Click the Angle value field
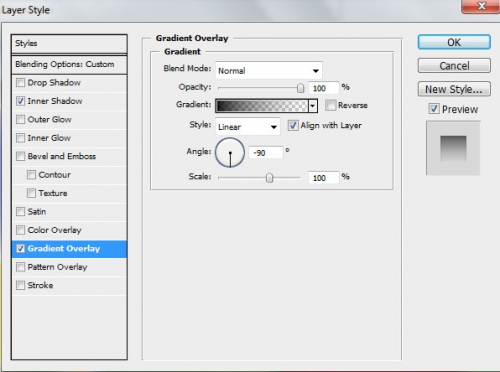Screen dimensions: 500x372 [x=266, y=153]
